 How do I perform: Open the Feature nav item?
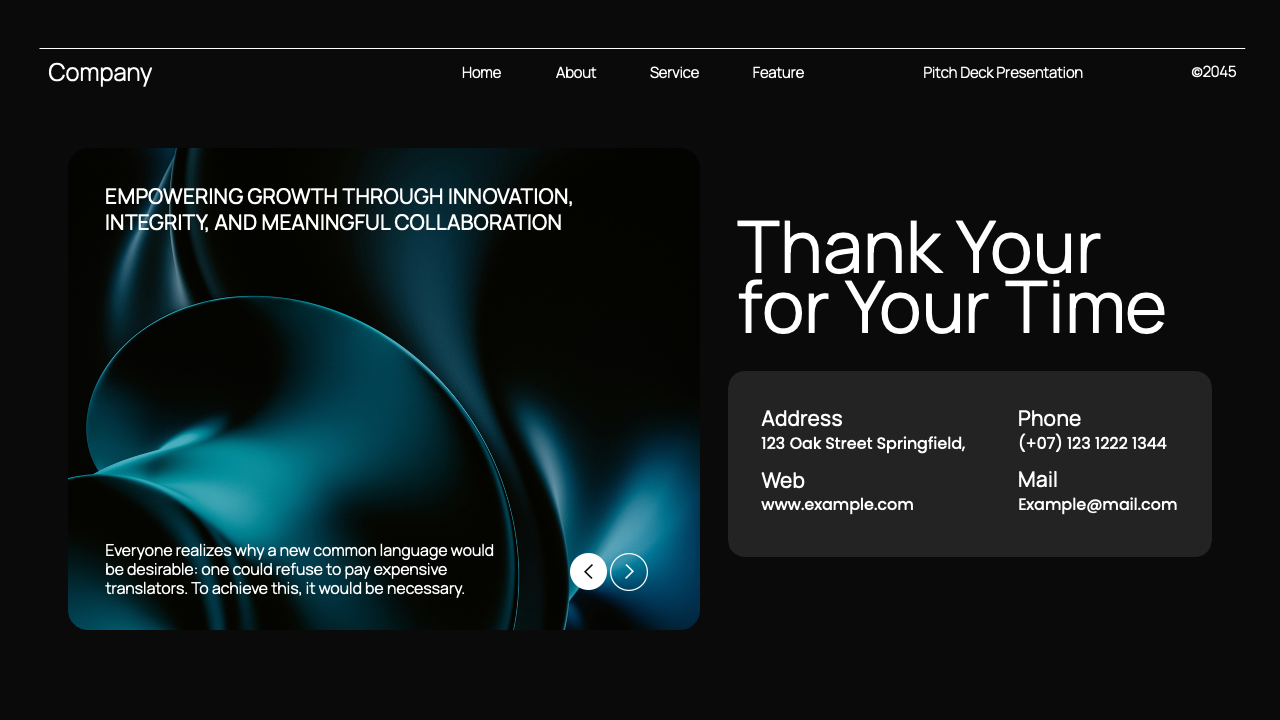(778, 73)
